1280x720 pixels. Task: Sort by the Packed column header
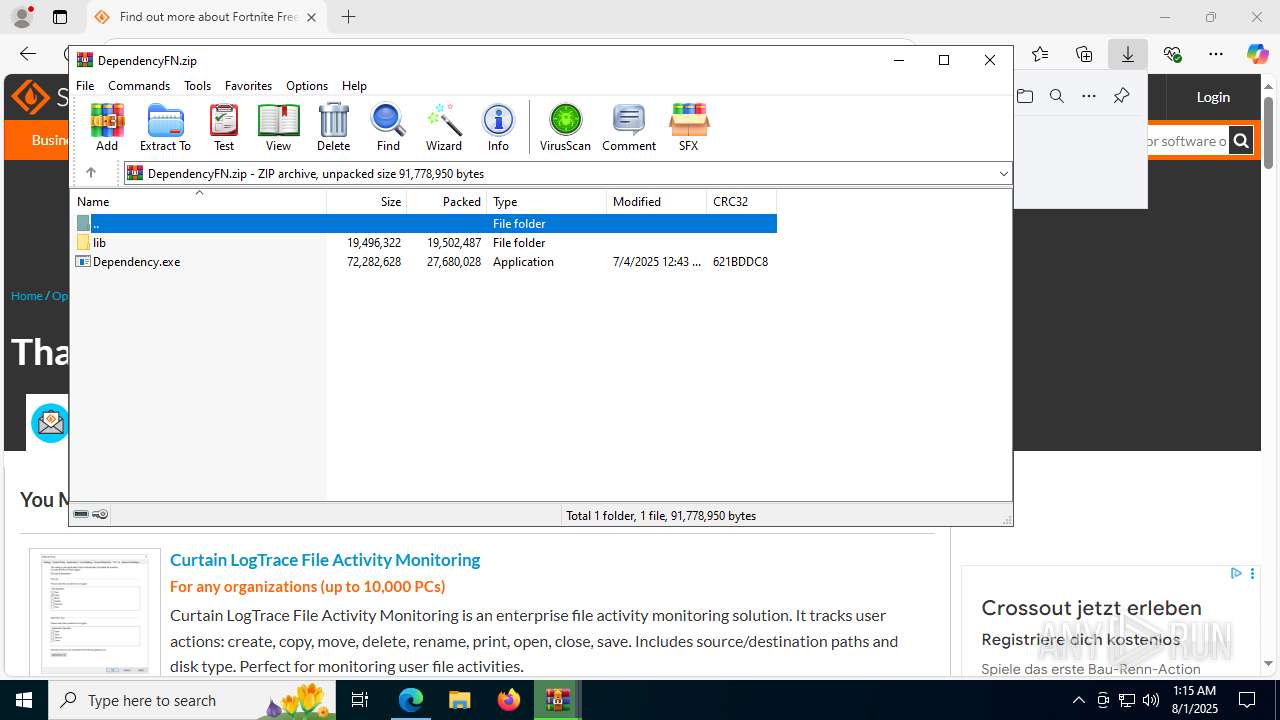coord(447,202)
